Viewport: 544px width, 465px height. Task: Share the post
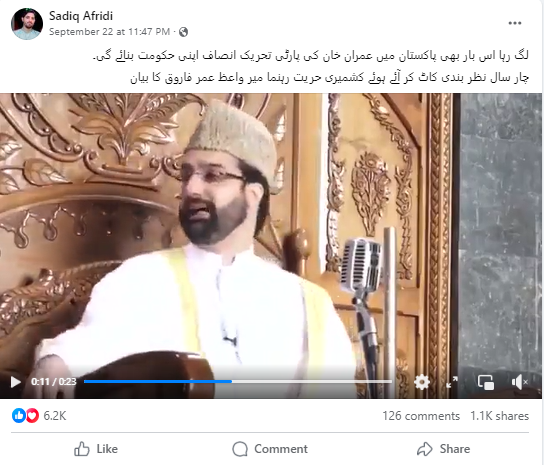pos(444,449)
